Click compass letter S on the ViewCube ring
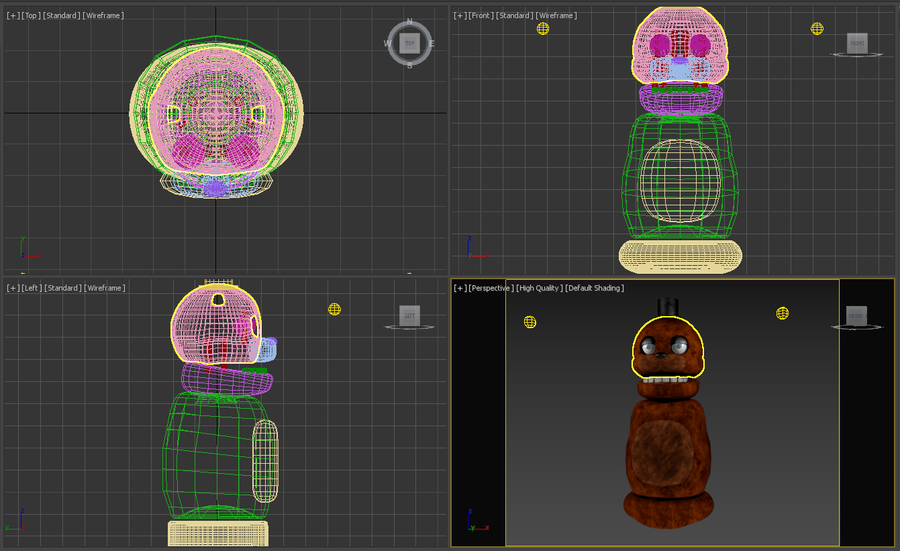Screen dimensions: 900x551 click(x=409, y=65)
